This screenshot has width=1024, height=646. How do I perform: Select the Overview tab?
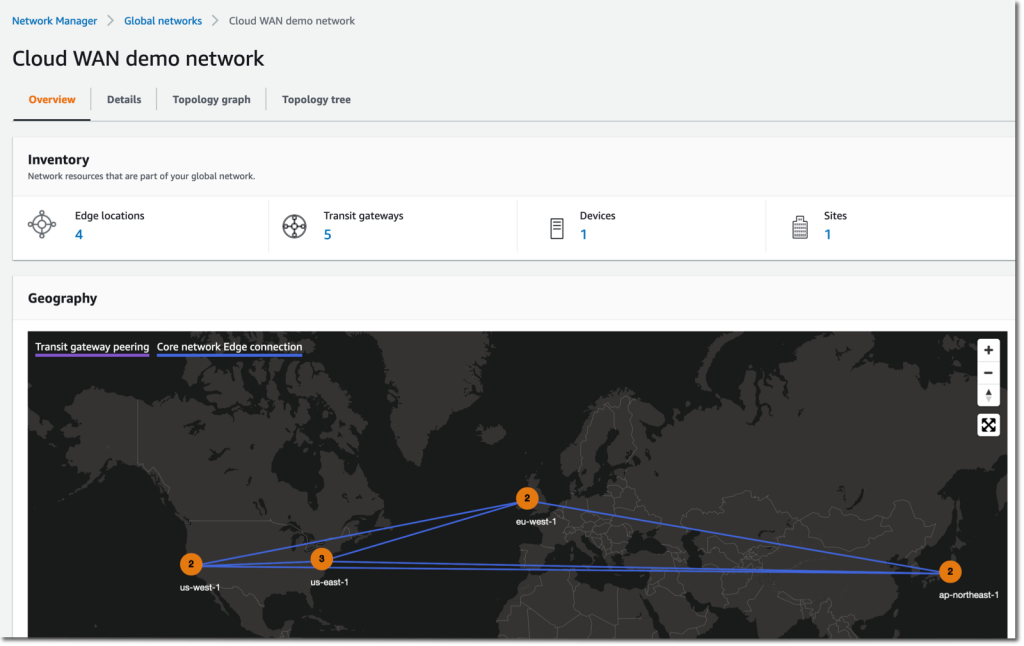click(51, 99)
